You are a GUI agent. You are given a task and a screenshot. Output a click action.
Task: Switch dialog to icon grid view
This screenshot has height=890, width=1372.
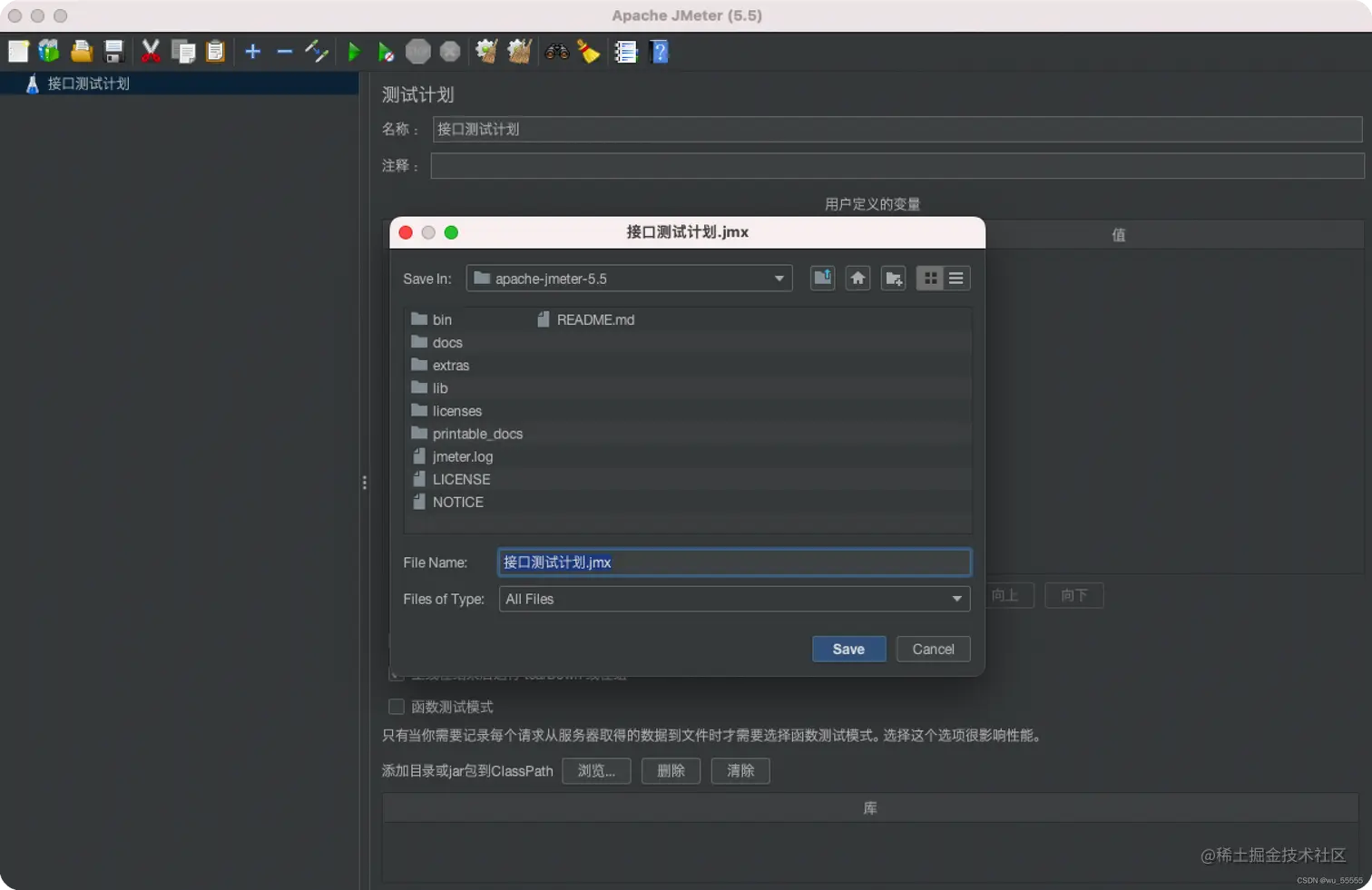tap(930, 278)
